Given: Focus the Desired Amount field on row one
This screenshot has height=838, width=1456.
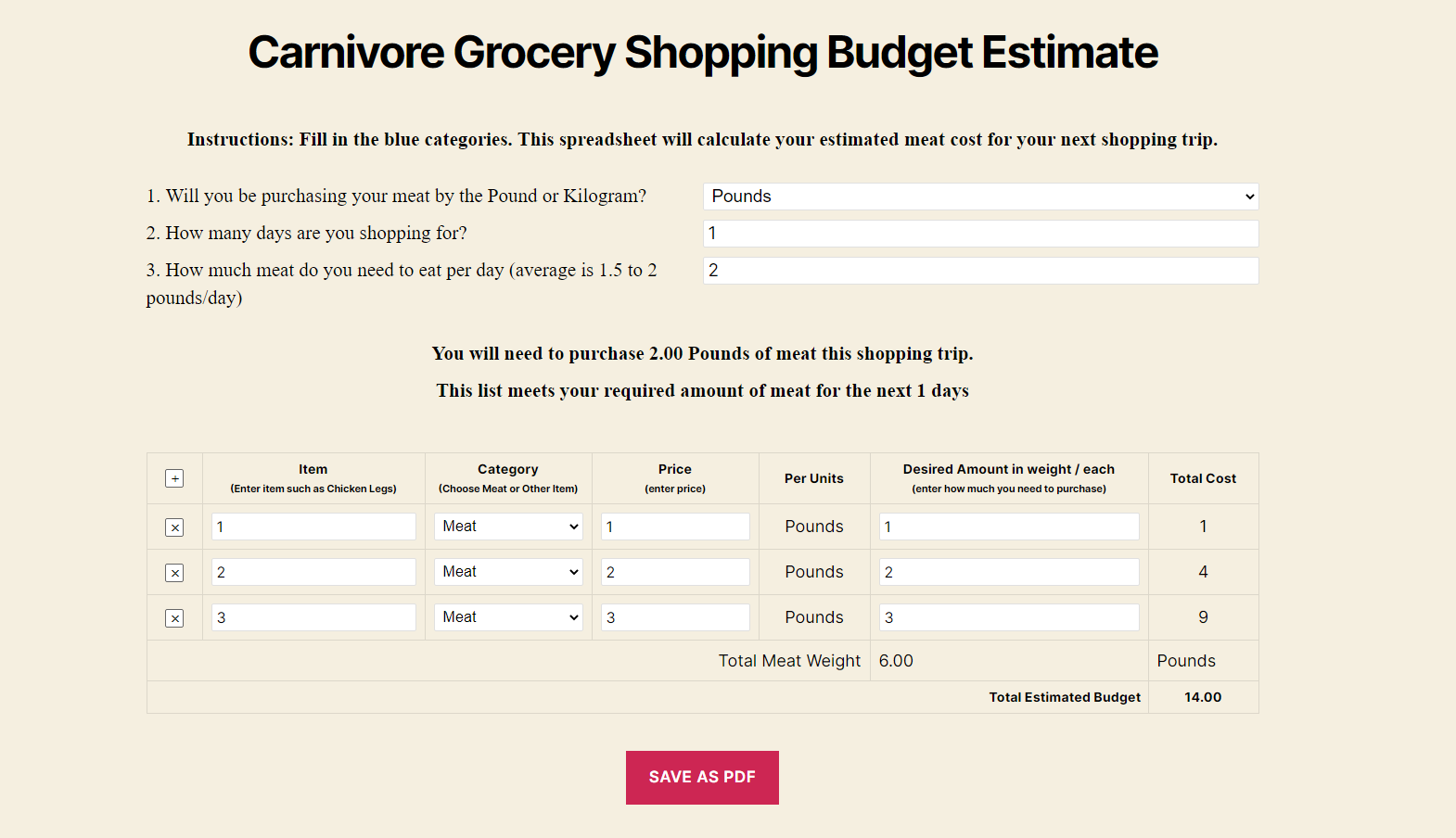Looking at the screenshot, I should pos(1008,526).
